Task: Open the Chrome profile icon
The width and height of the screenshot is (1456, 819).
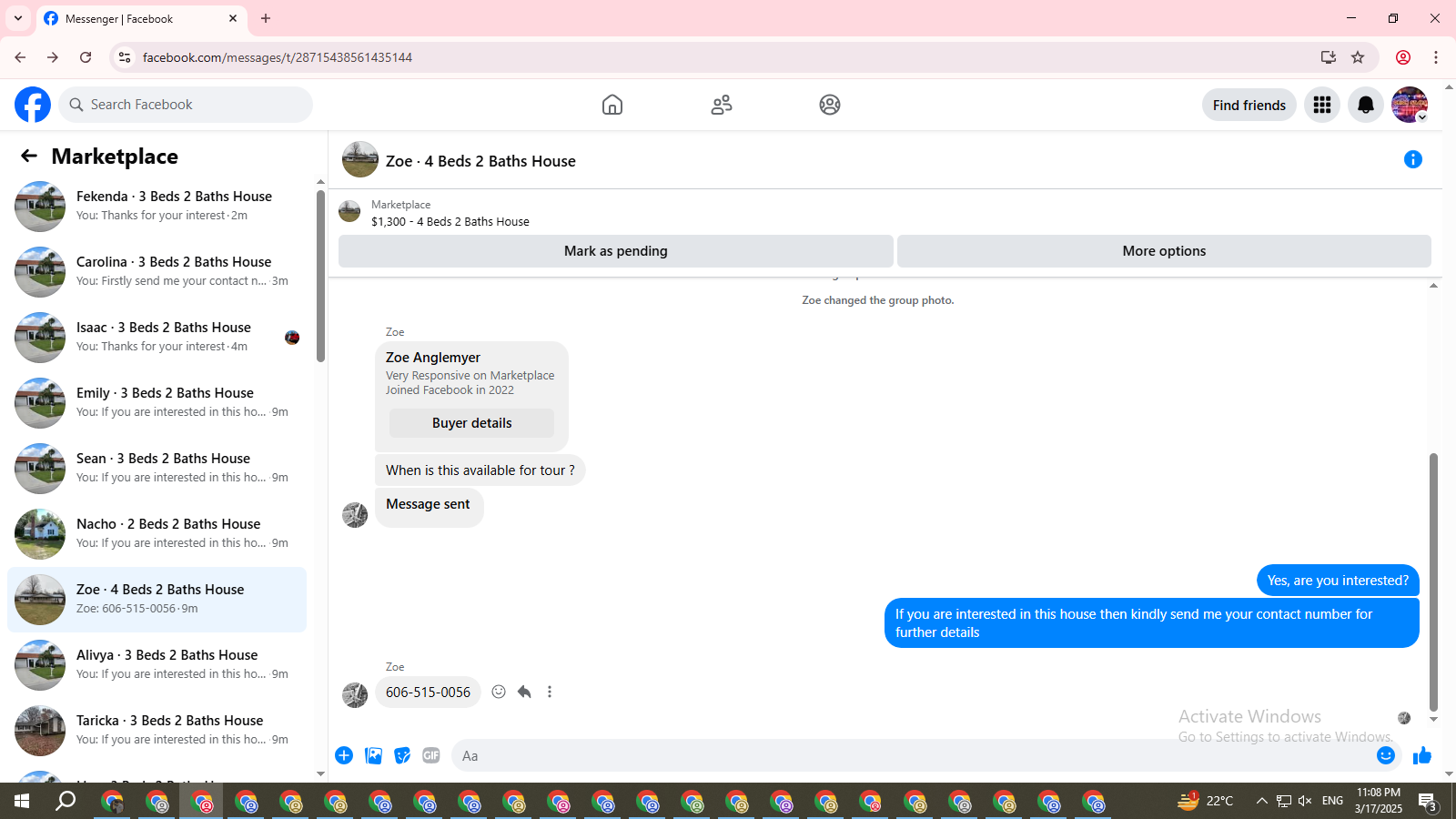Action: (1403, 57)
